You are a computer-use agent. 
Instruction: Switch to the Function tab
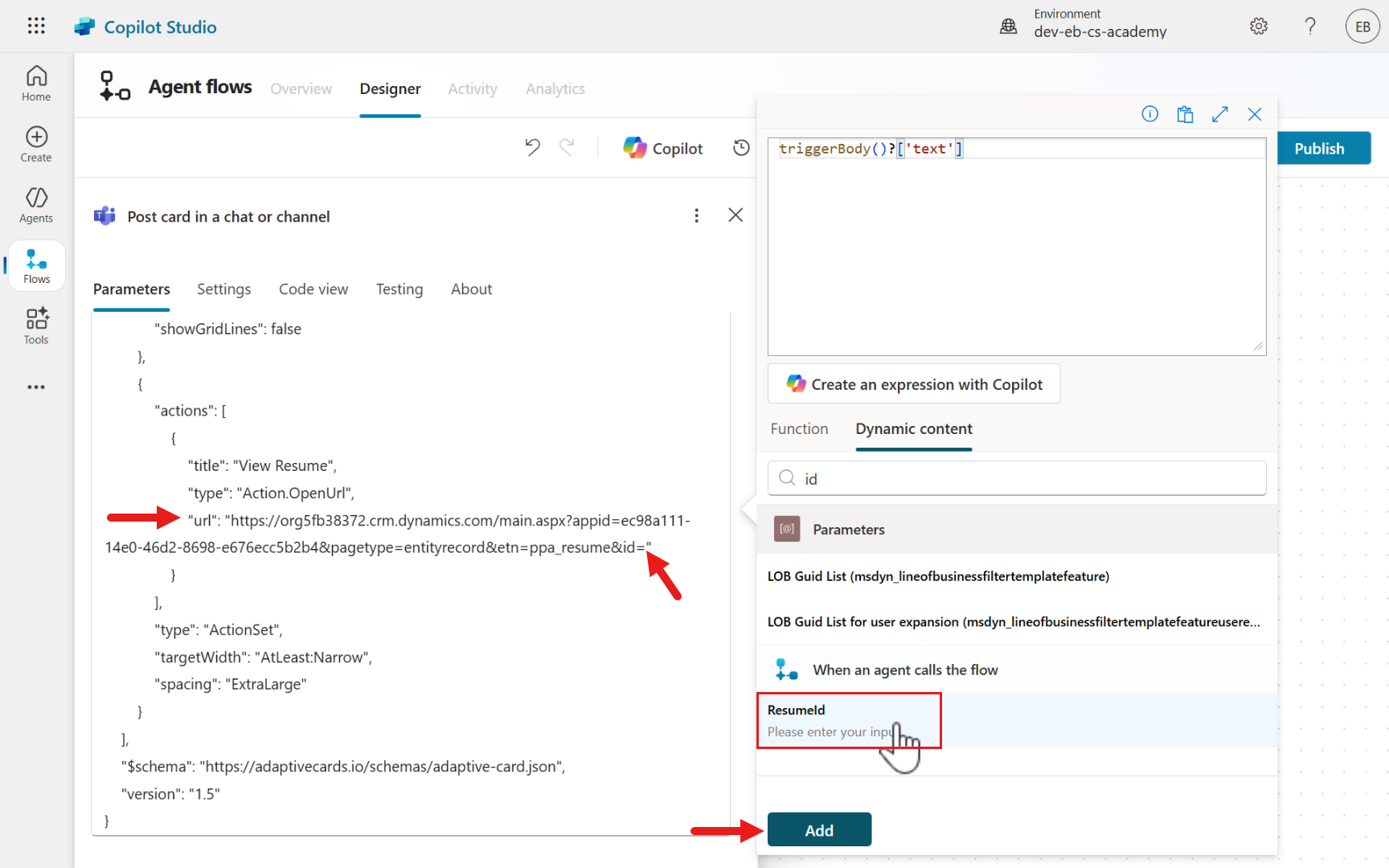coord(799,429)
